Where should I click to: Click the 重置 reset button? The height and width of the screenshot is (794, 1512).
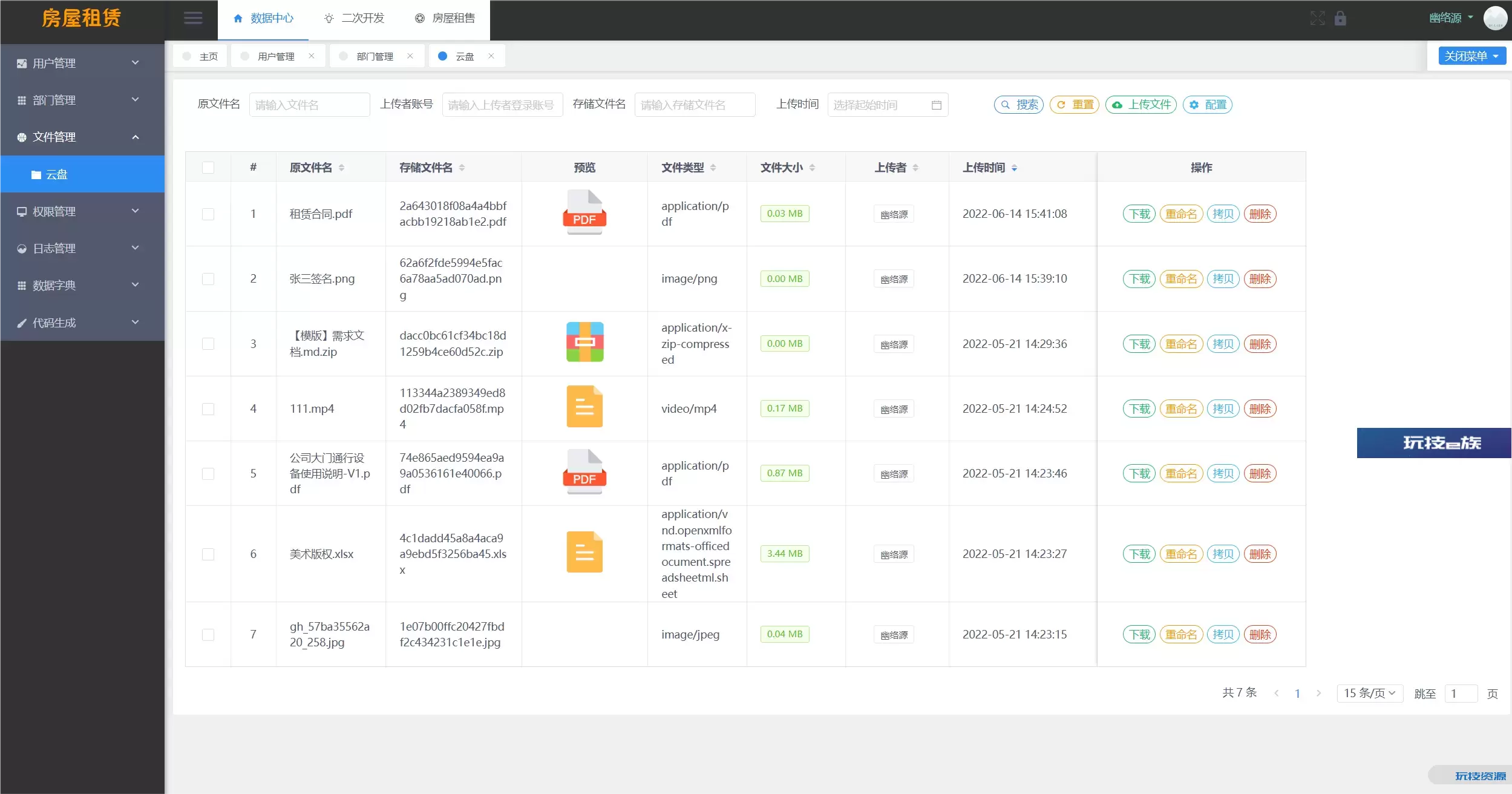click(1075, 105)
